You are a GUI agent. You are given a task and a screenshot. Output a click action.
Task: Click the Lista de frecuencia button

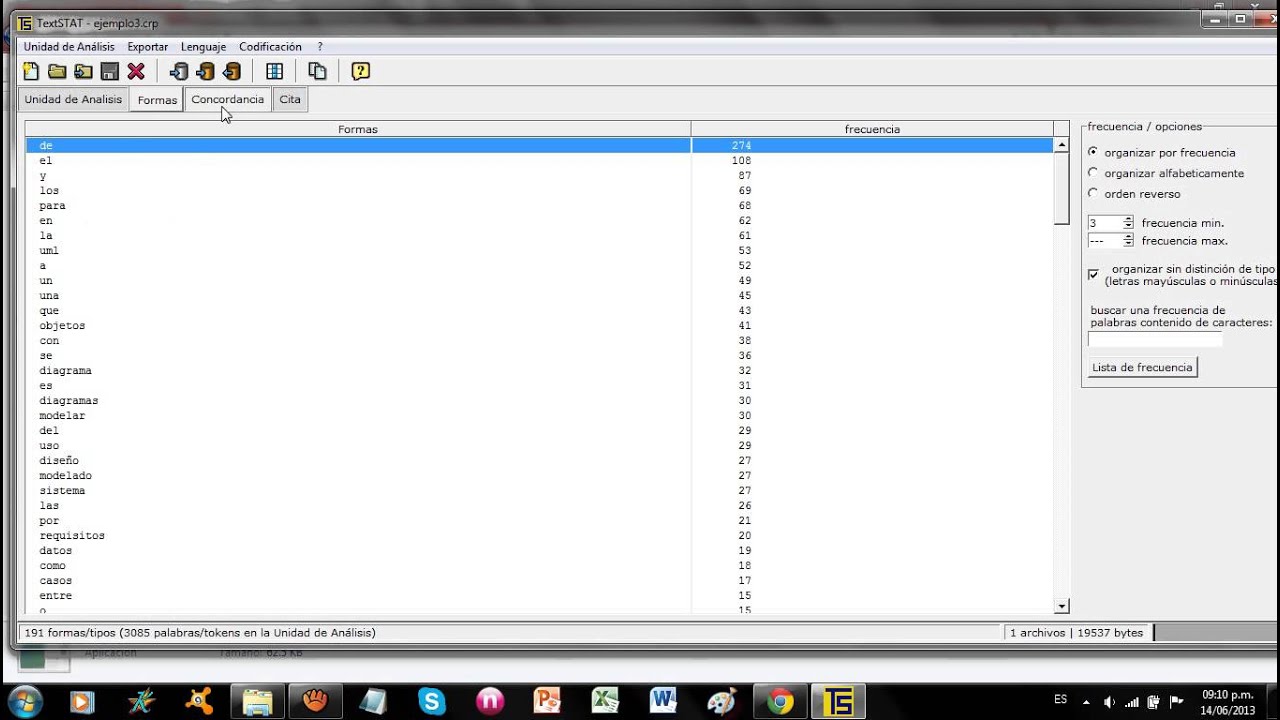1142,367
